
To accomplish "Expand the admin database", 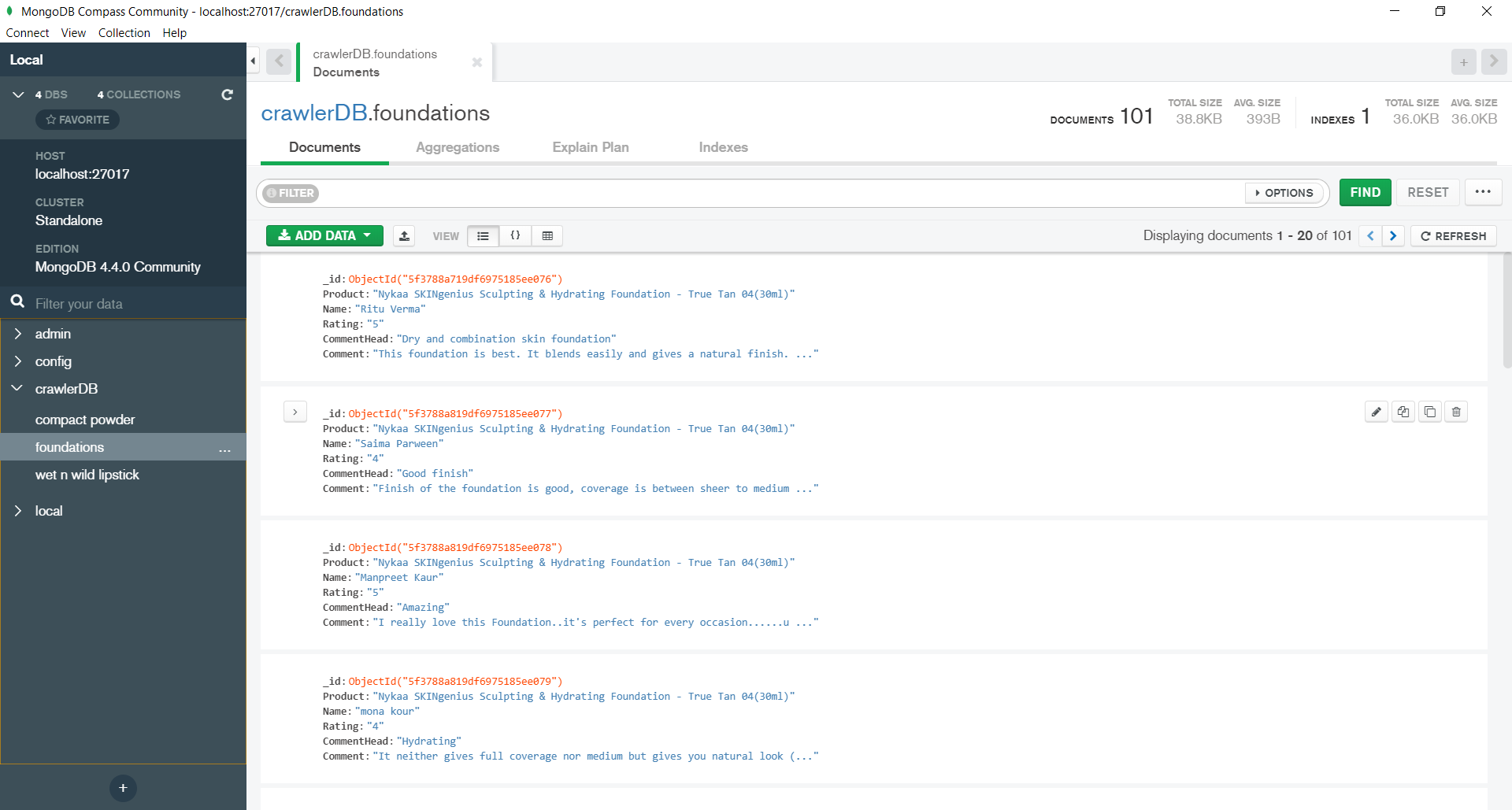I will click(x=18, y=334).
